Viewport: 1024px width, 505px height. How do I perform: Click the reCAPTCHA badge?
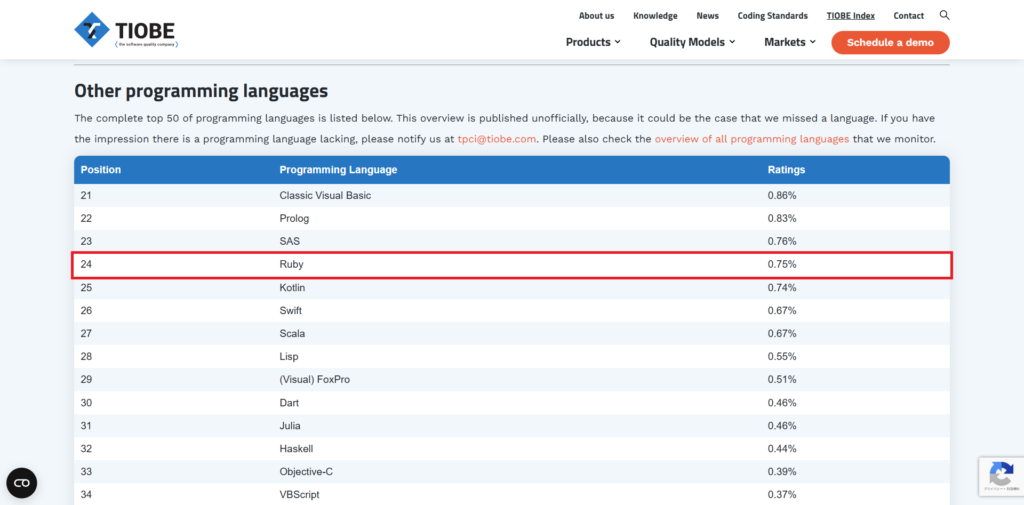point(1001,476)
